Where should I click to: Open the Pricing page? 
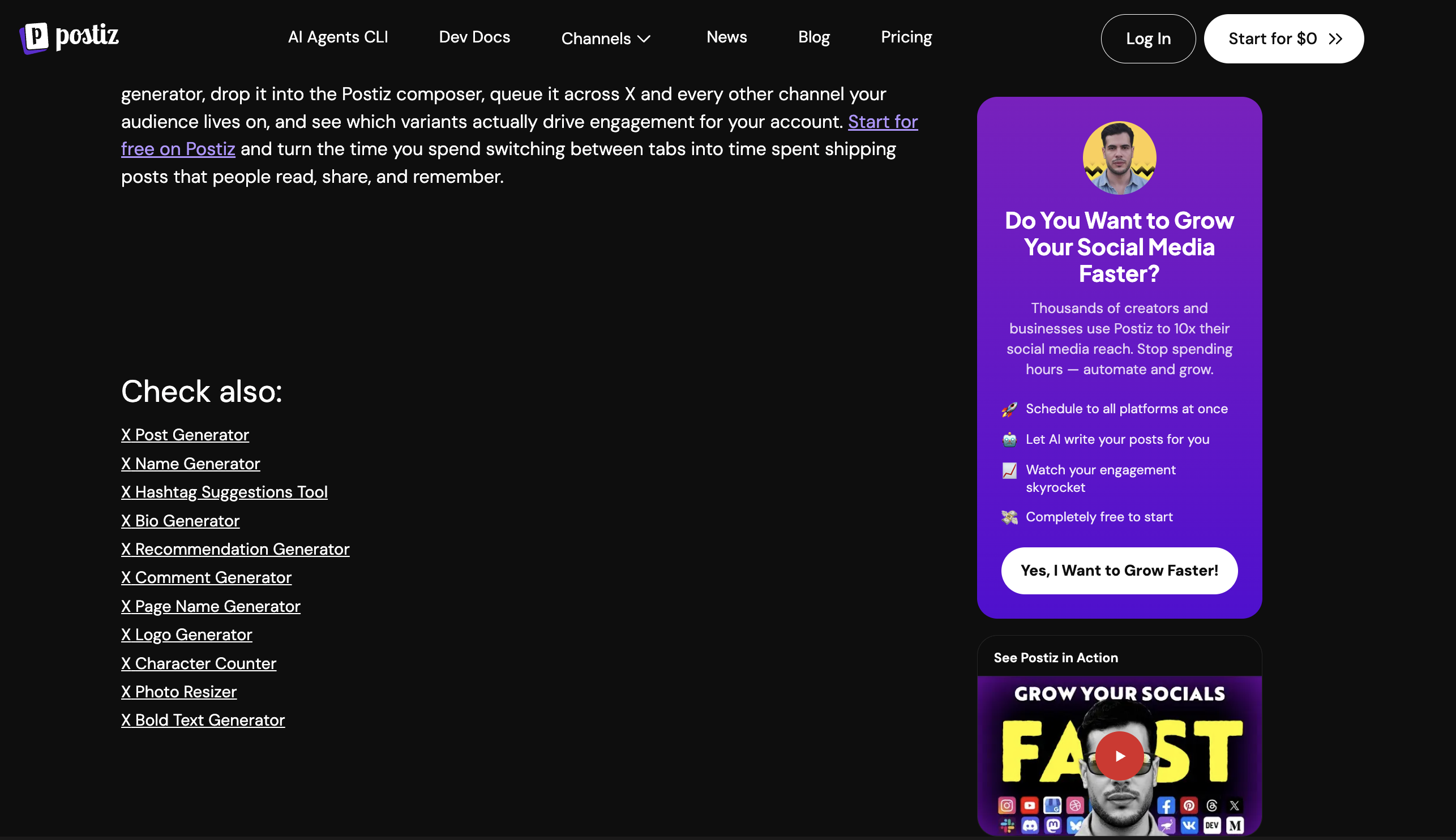click(906, 37)
